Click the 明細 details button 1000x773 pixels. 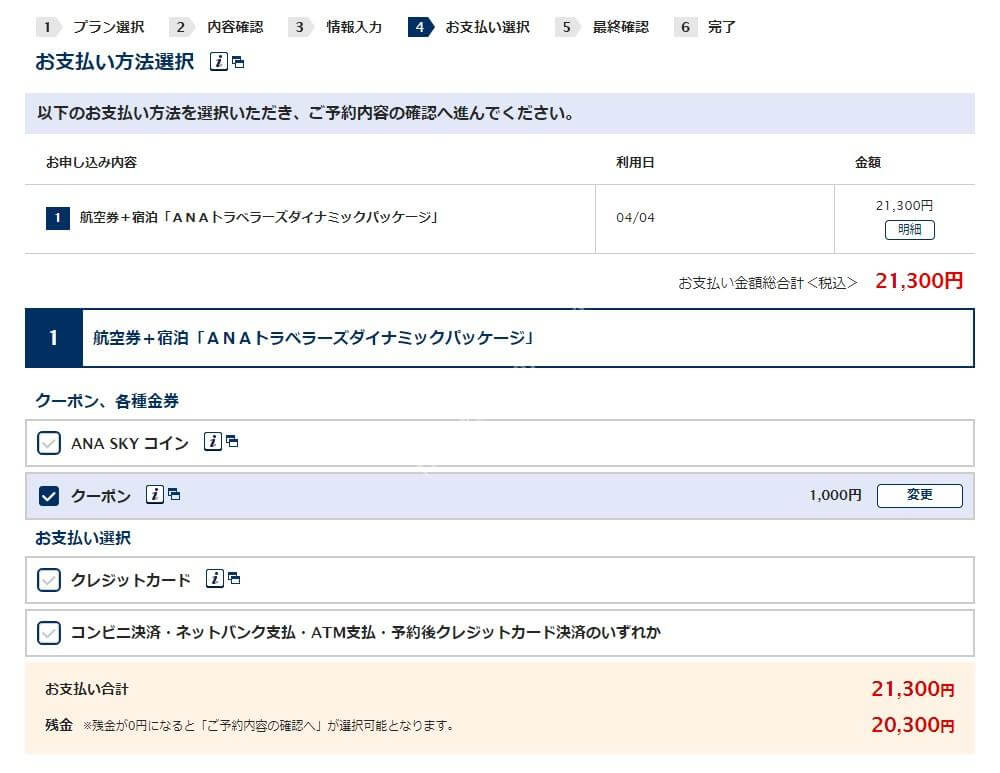tap(909, 230)
